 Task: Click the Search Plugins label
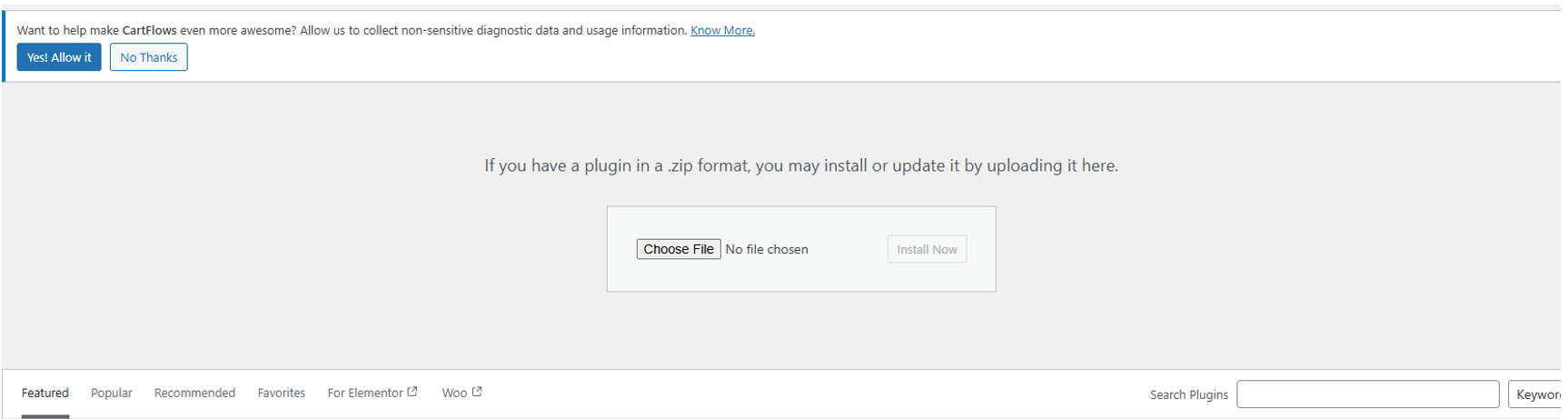pyautogui.click(x=1188, y=394)
